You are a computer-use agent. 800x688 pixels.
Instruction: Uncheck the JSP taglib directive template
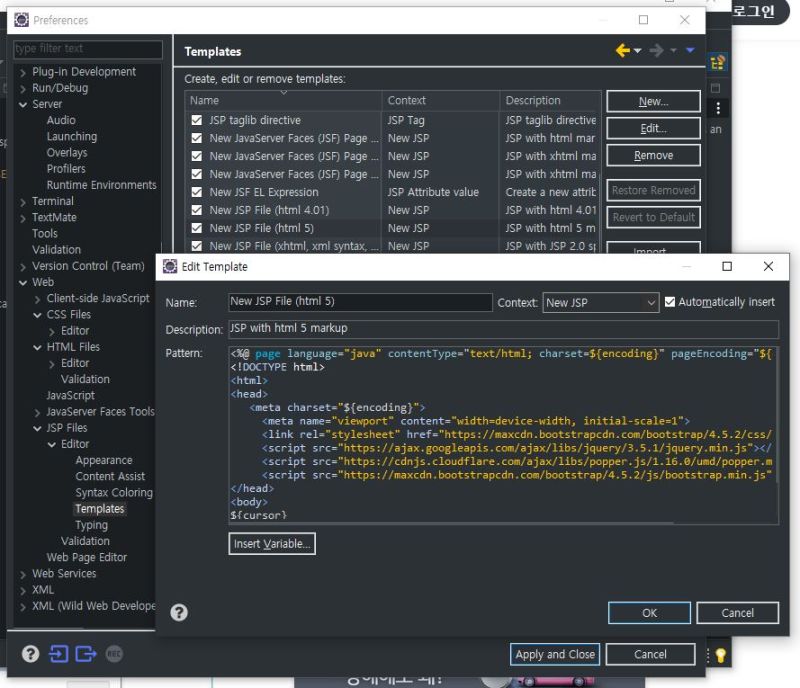196,120
